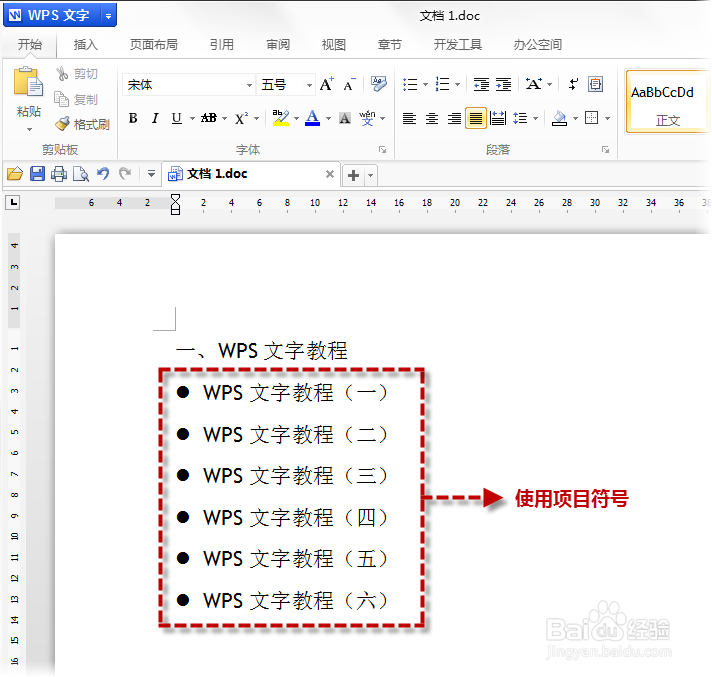The height and width of the screenshot is (677, 712).
Task: Toggle show paragraph marks icon
Action: tap(573, 84)
